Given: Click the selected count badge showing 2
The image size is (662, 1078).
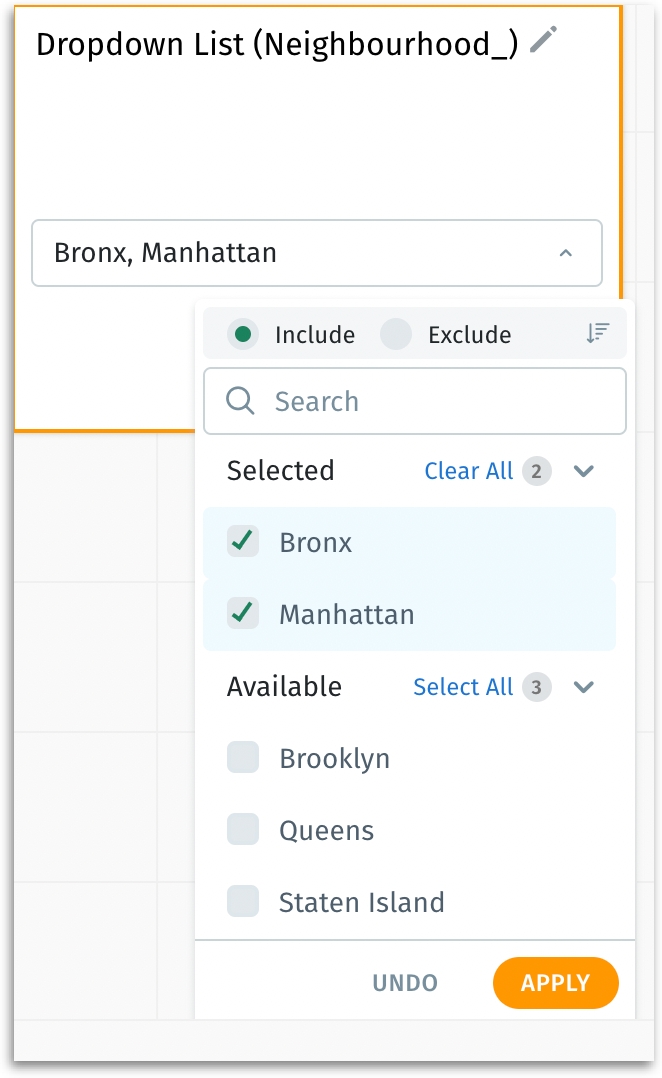Looking at the screenshot, I should click(537, 472).
